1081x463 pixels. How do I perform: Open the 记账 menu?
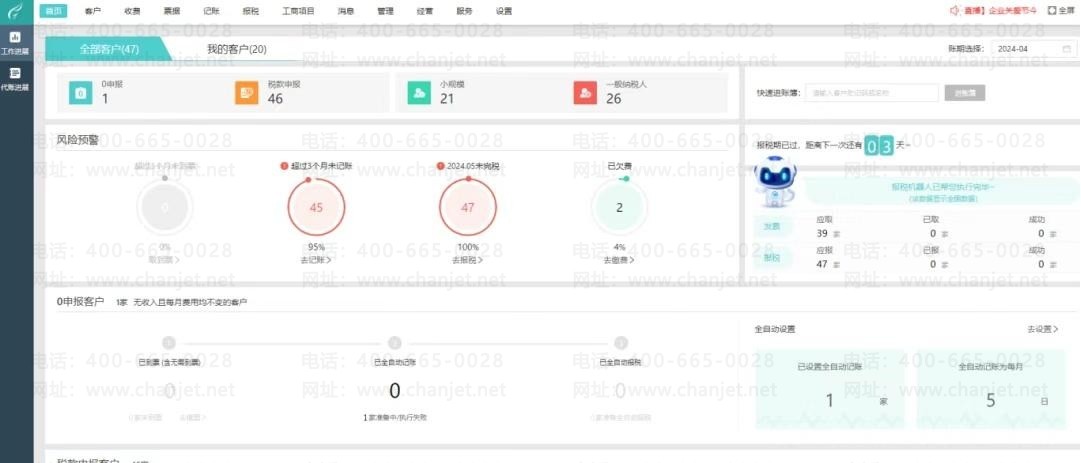click(212, 11)
